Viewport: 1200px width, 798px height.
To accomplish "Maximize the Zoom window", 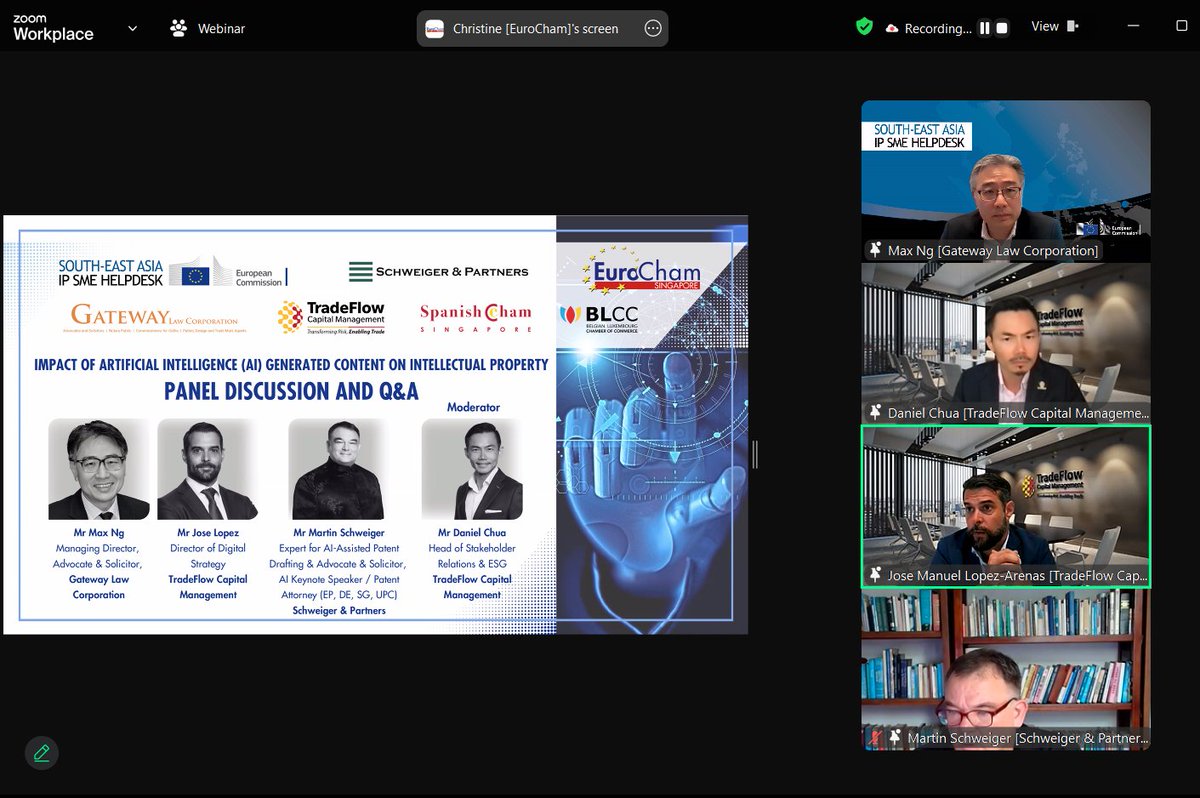I will click(x=1181, y=26).
